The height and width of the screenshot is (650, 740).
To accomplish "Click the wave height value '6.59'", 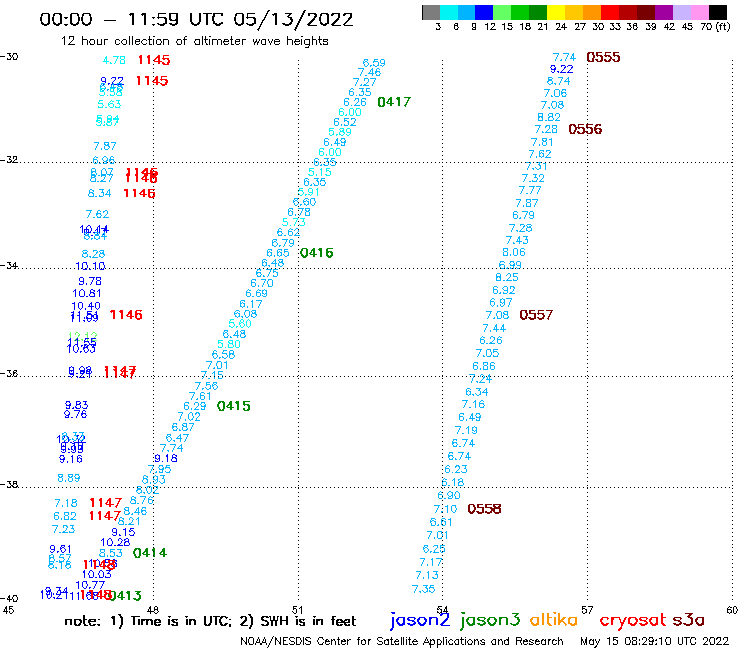I will tap(374, 63).
